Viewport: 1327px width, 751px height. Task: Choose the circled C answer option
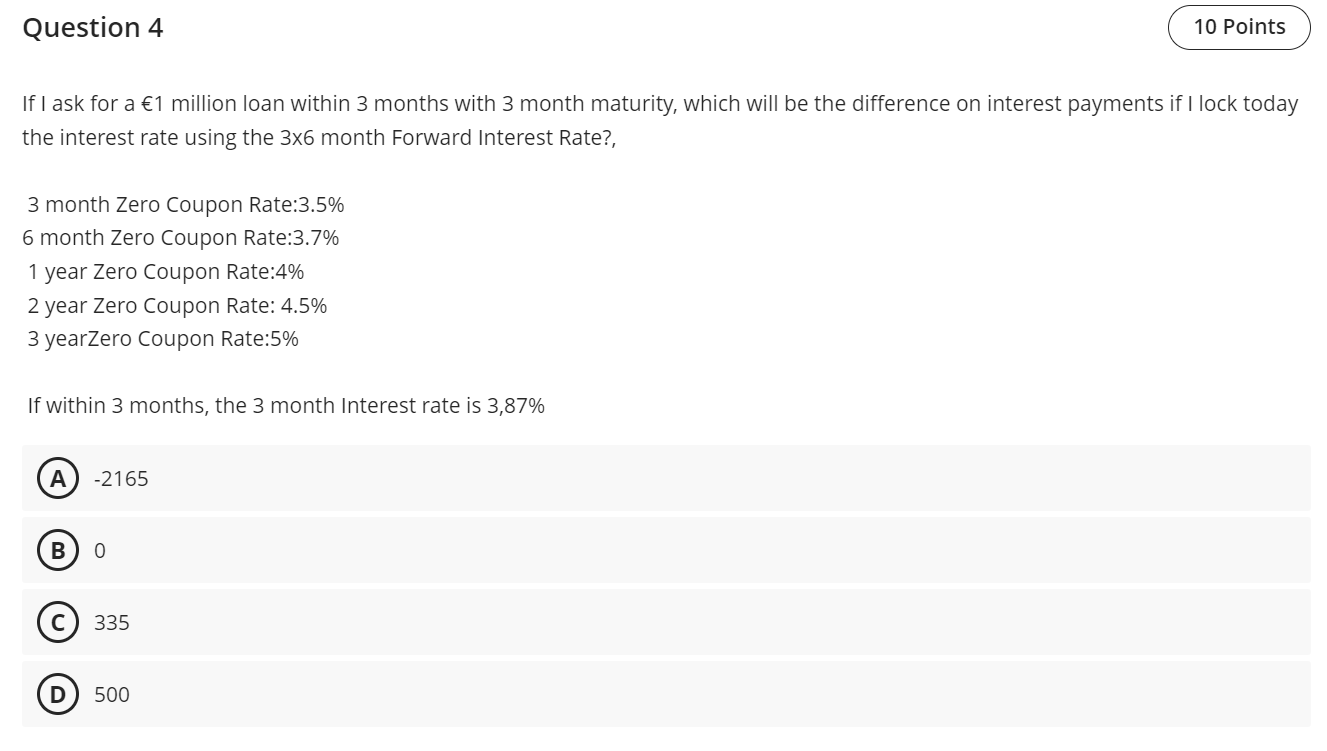pyautogui.click(x=58, y=622)
